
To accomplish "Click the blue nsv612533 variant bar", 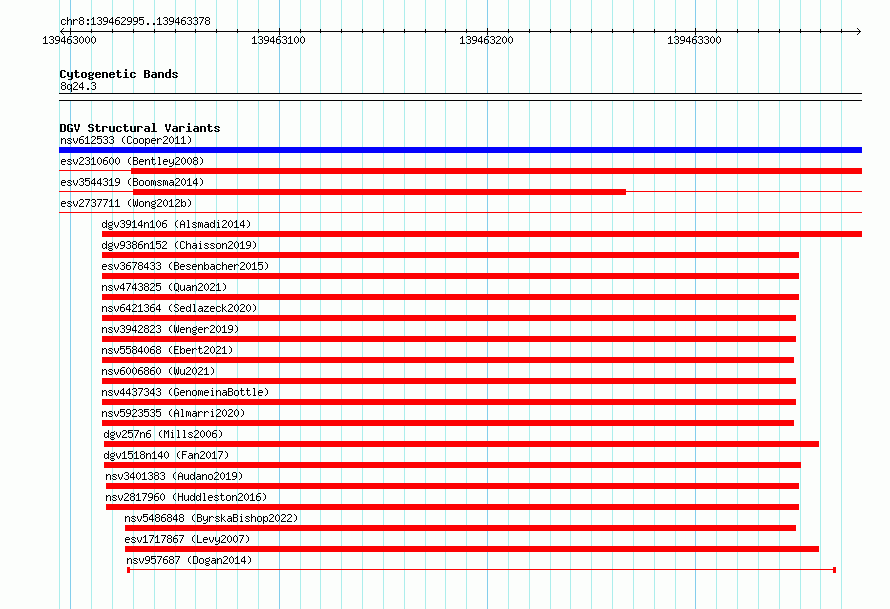I will coord(460,150).
